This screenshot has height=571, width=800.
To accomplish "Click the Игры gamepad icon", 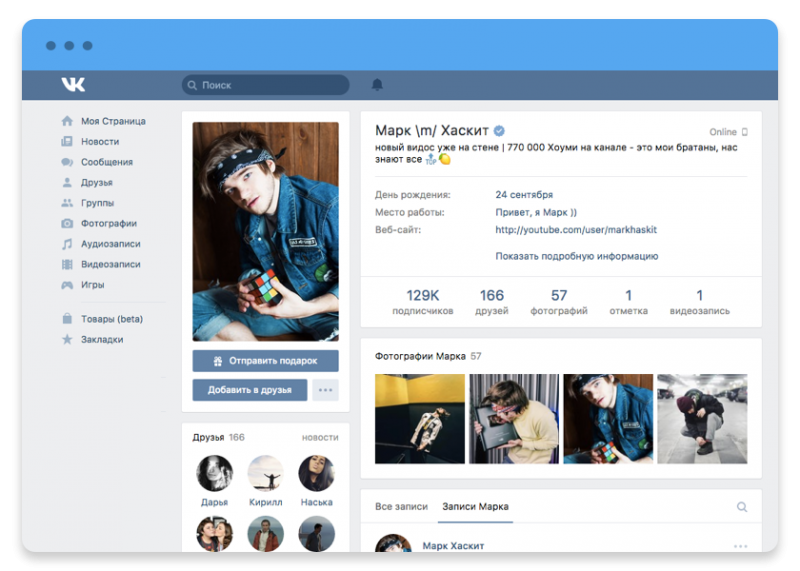I will pyautogui.click(x=67, y=285).
